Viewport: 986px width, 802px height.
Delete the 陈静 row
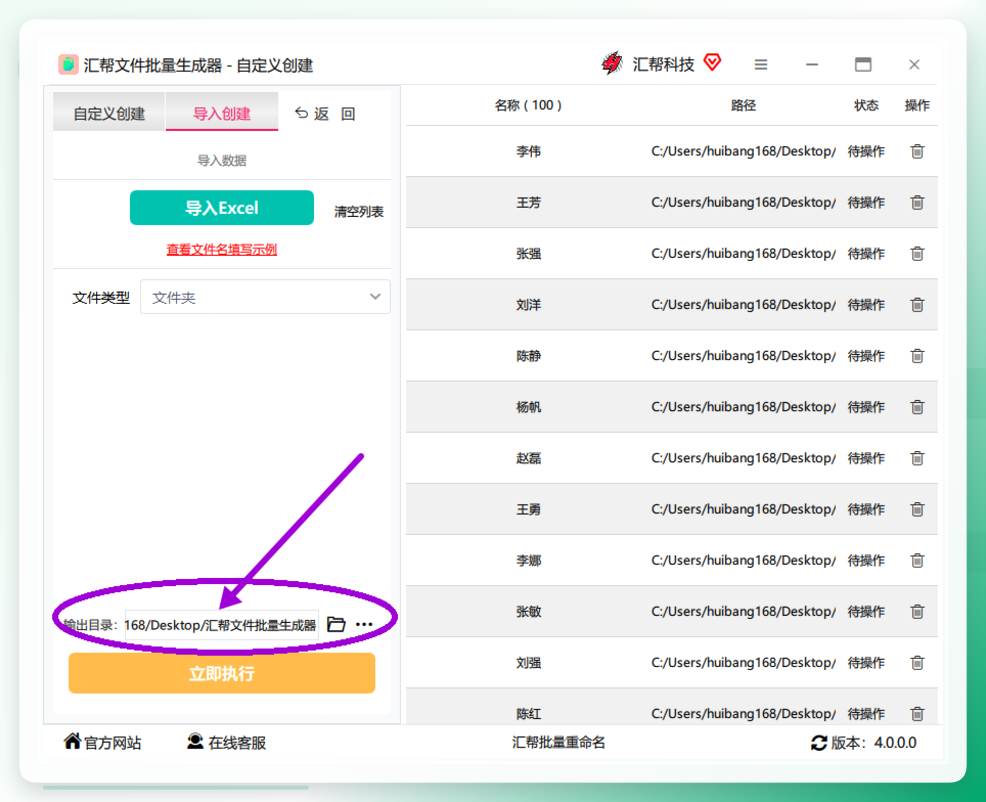point(917,356)
